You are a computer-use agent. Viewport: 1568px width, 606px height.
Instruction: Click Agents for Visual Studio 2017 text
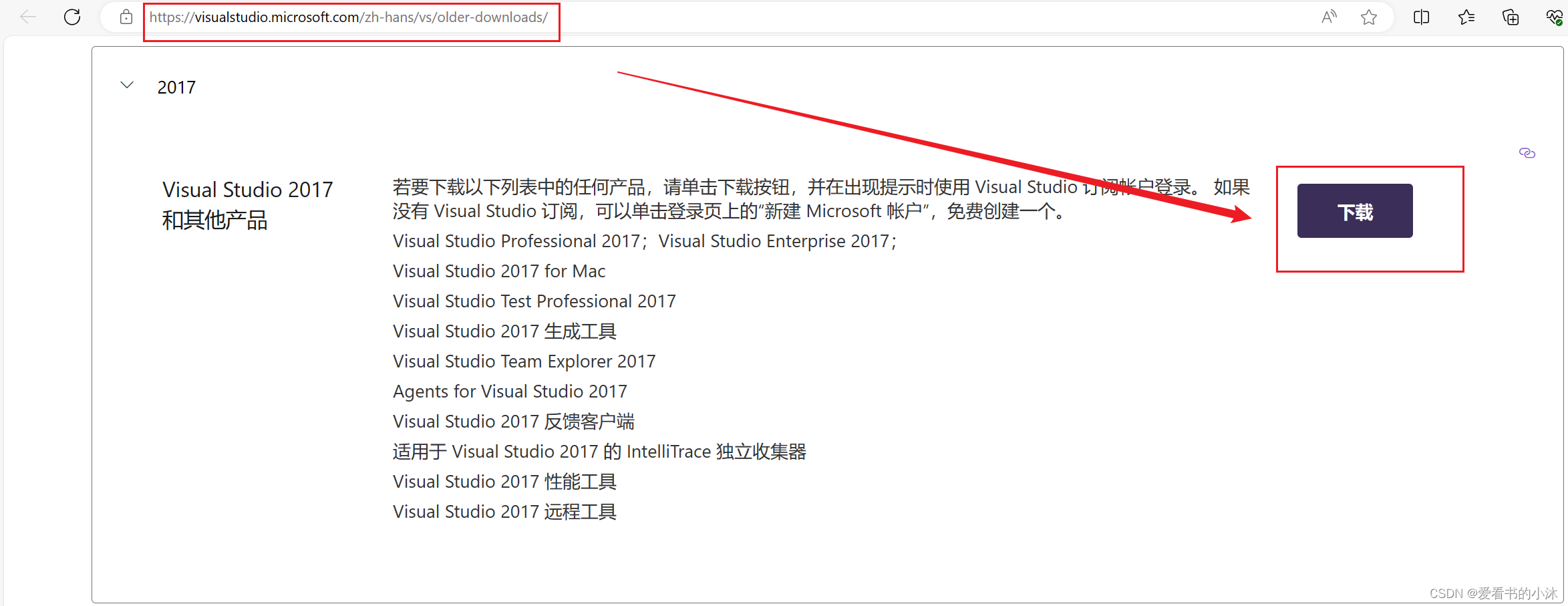(510, 392)
